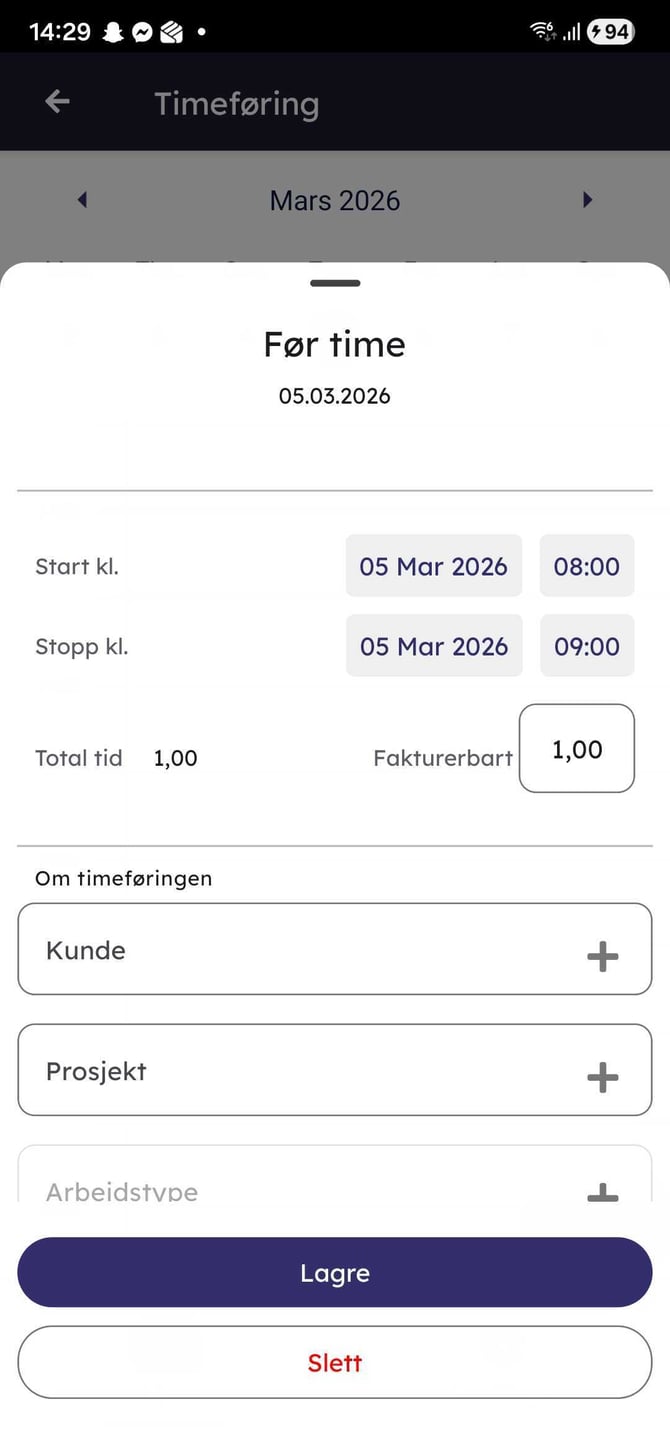Tap the Mars 2026 month title

click(335, 200)
